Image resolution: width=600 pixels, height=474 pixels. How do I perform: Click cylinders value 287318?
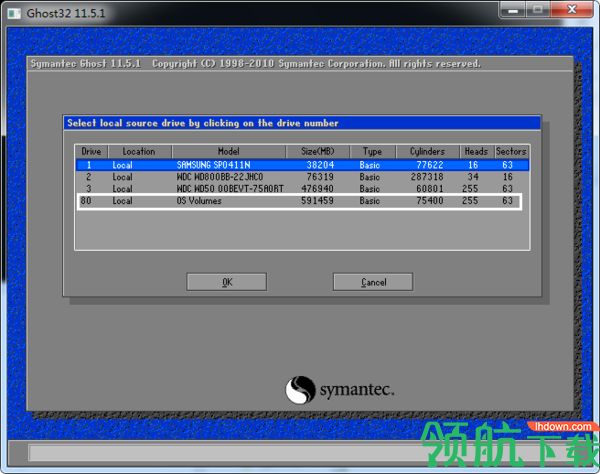click(x=427, y=177)
